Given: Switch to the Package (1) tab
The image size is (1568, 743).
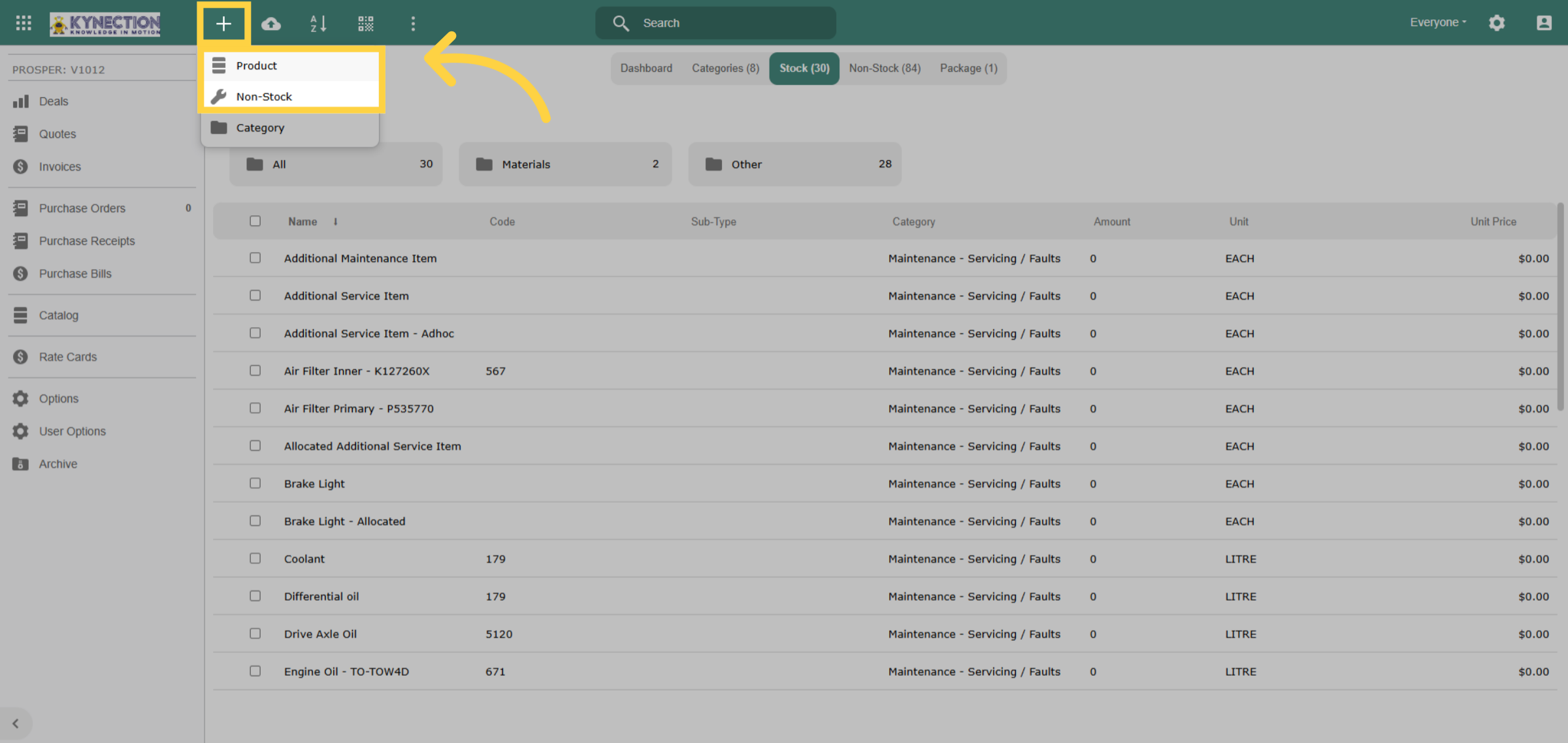Looking at the screenshot, I should tap(968, 69).
